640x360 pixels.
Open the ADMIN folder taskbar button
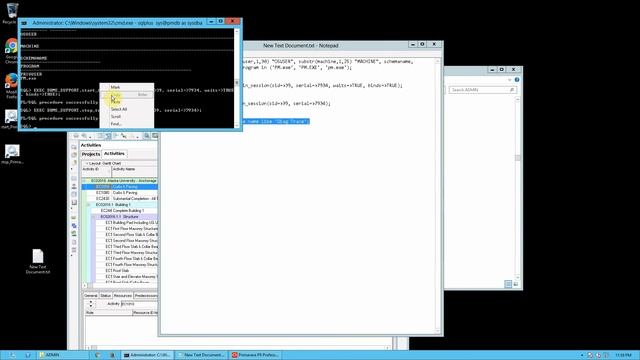[62, 355]
